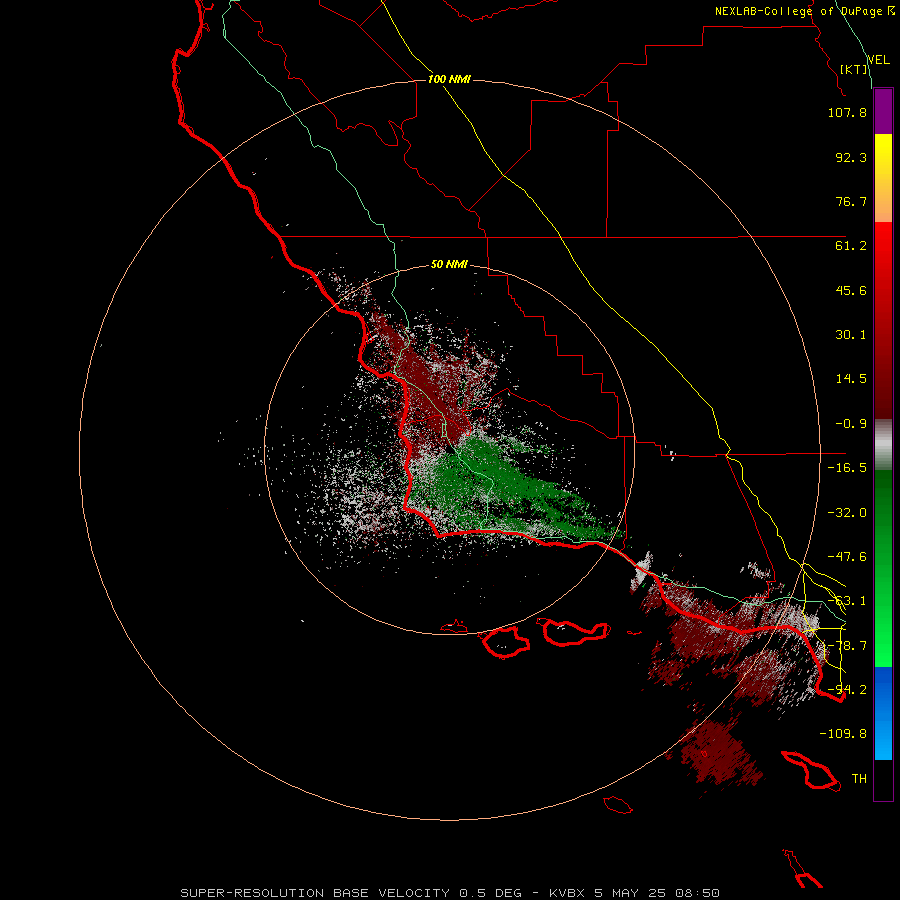
Task: Select the -32.0 scale value
Action: click(847, 513)
